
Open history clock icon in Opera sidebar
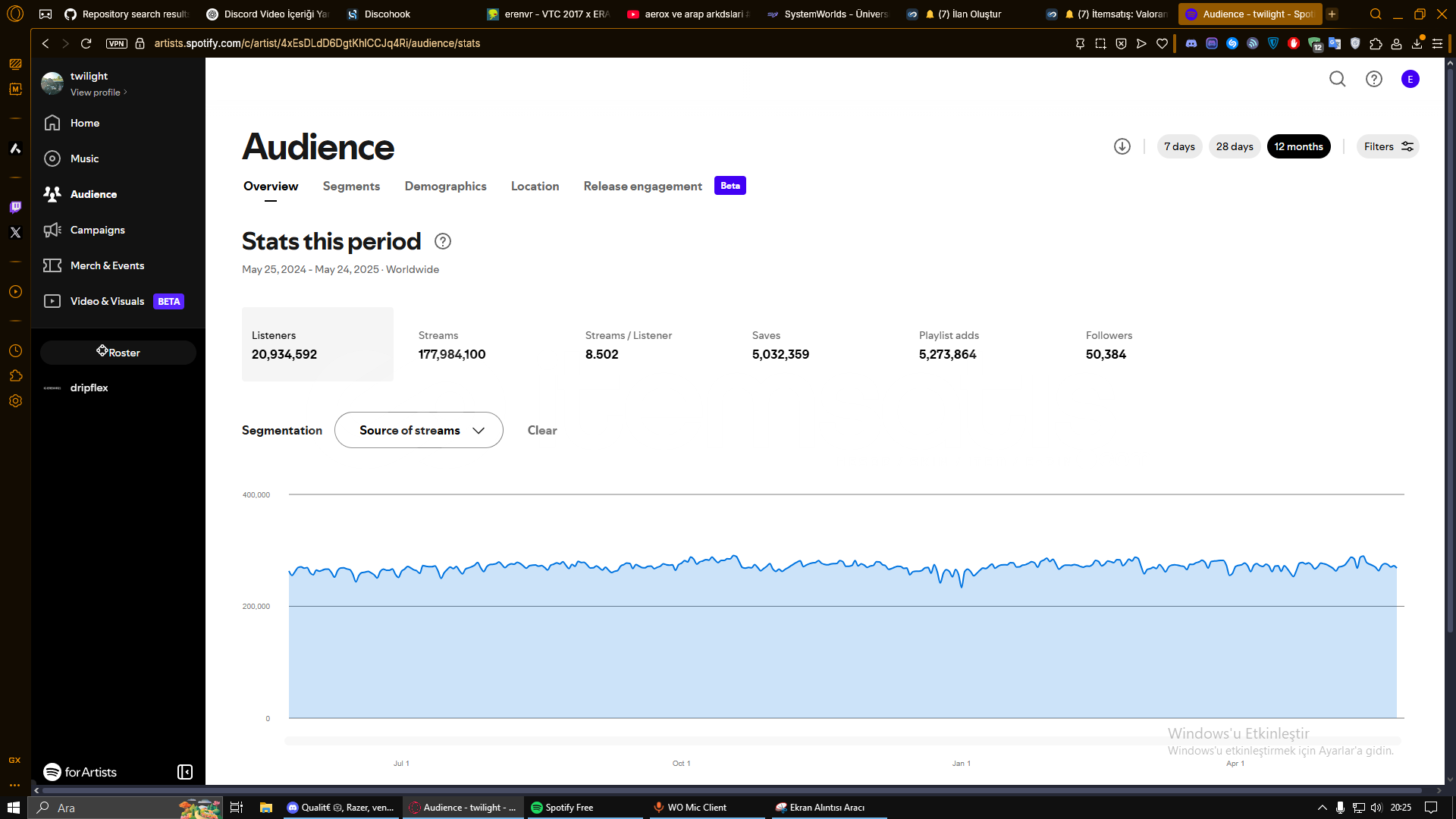pos(15,351)
